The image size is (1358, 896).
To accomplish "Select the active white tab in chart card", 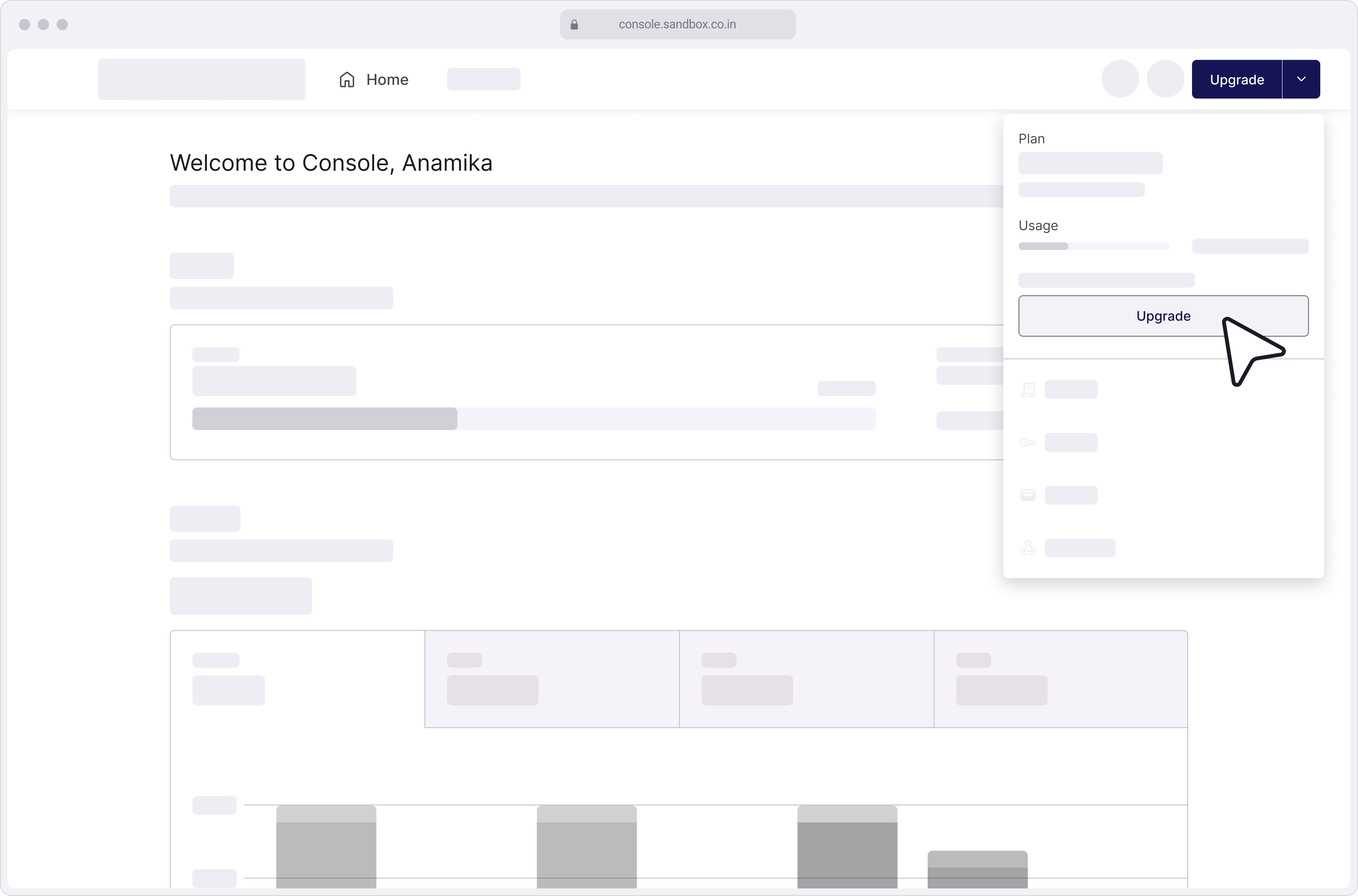I will (298, 679).
